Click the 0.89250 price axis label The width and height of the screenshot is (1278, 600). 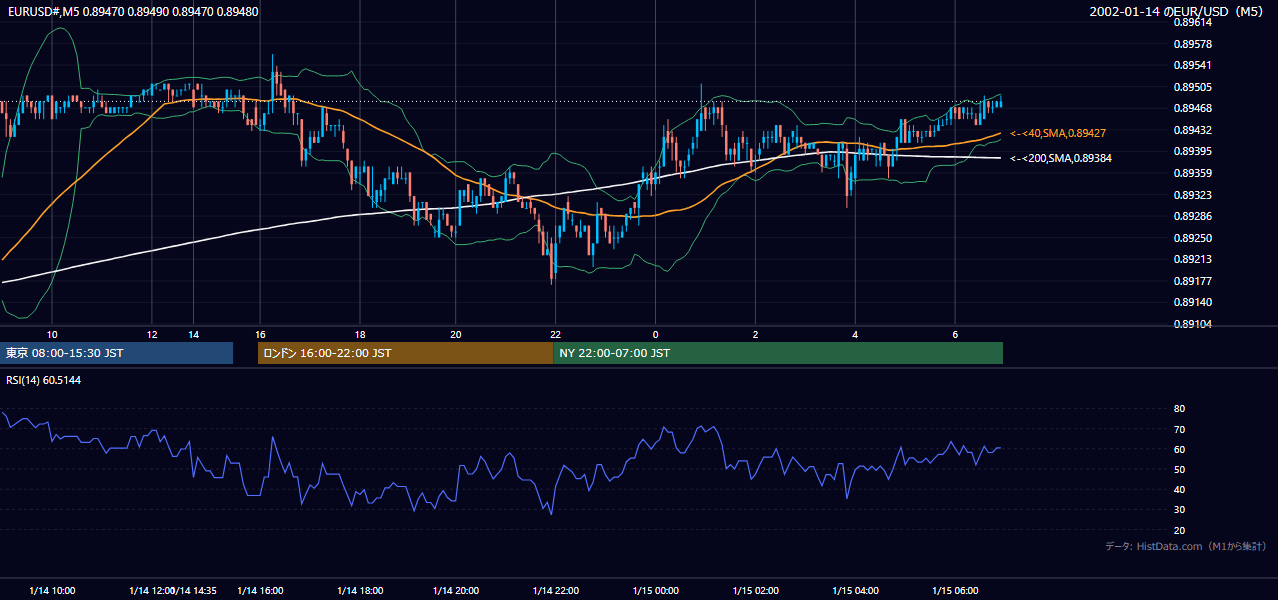coord(1192,238)
